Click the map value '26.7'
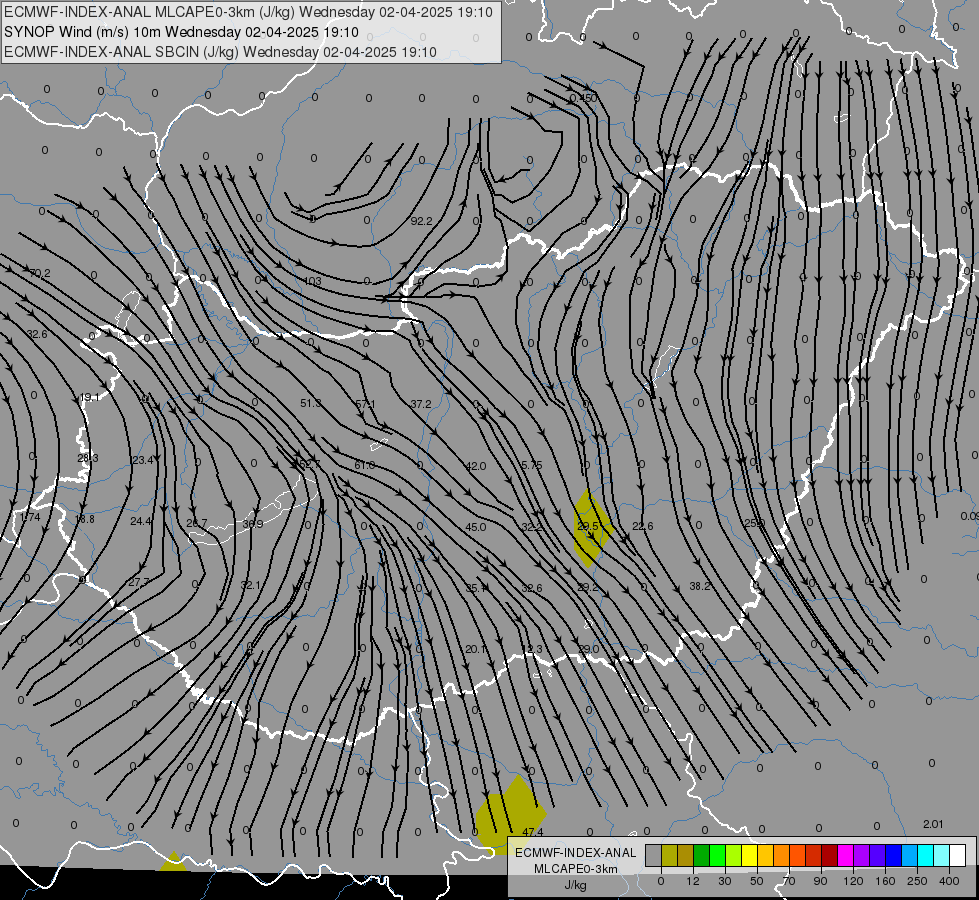 (x=197, y=523)
